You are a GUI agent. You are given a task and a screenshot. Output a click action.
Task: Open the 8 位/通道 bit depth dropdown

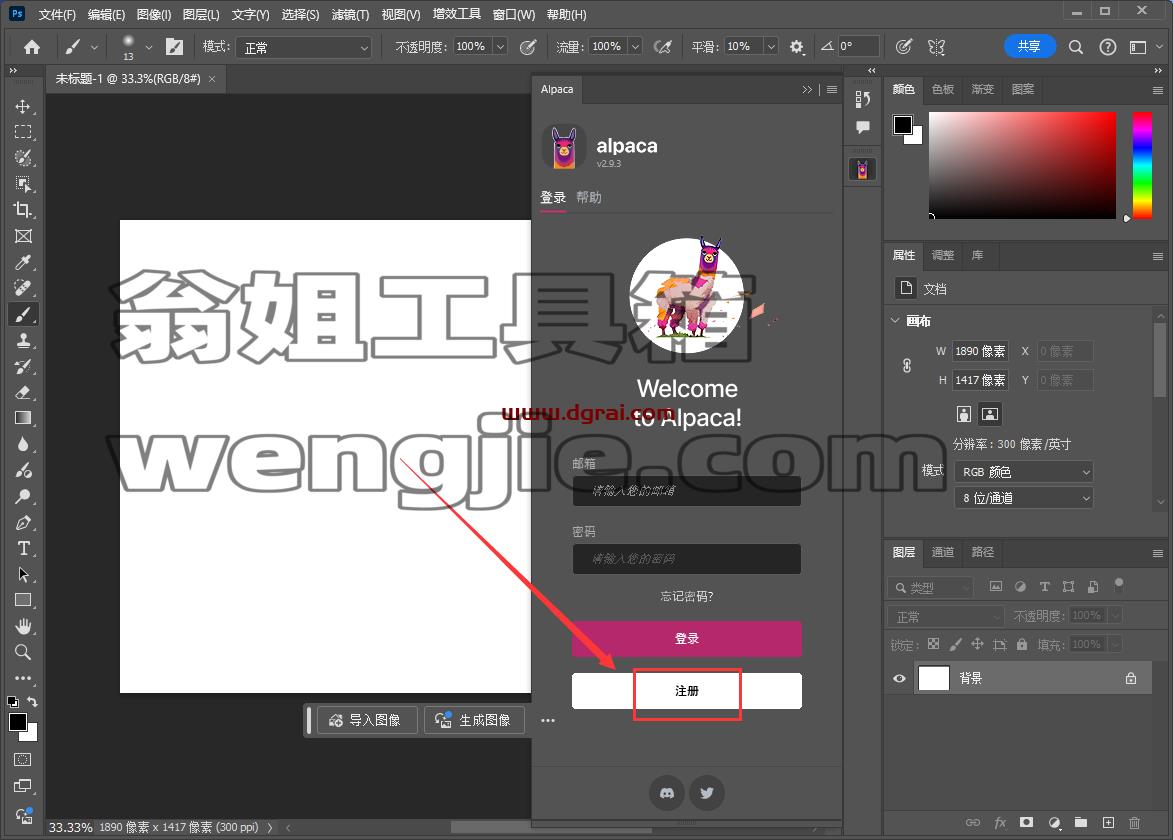pos(1024,497)
